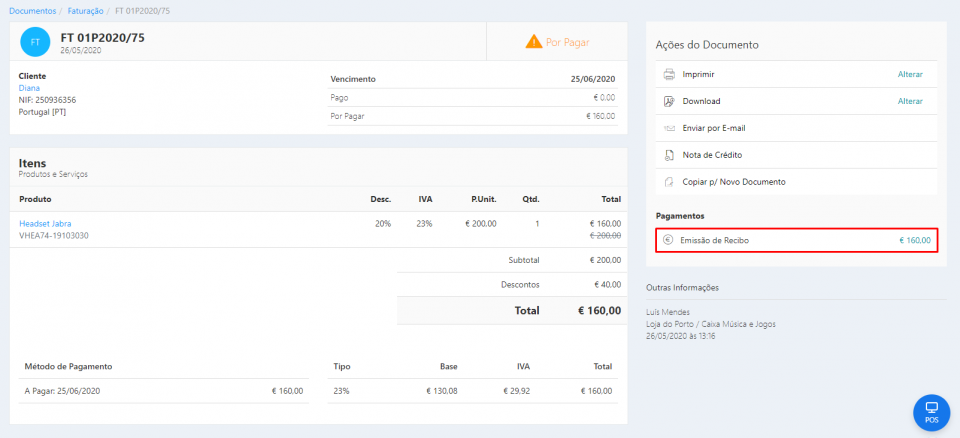Click the € 29,92 IVA amount
960x438 pixels.
coord(516,391)
